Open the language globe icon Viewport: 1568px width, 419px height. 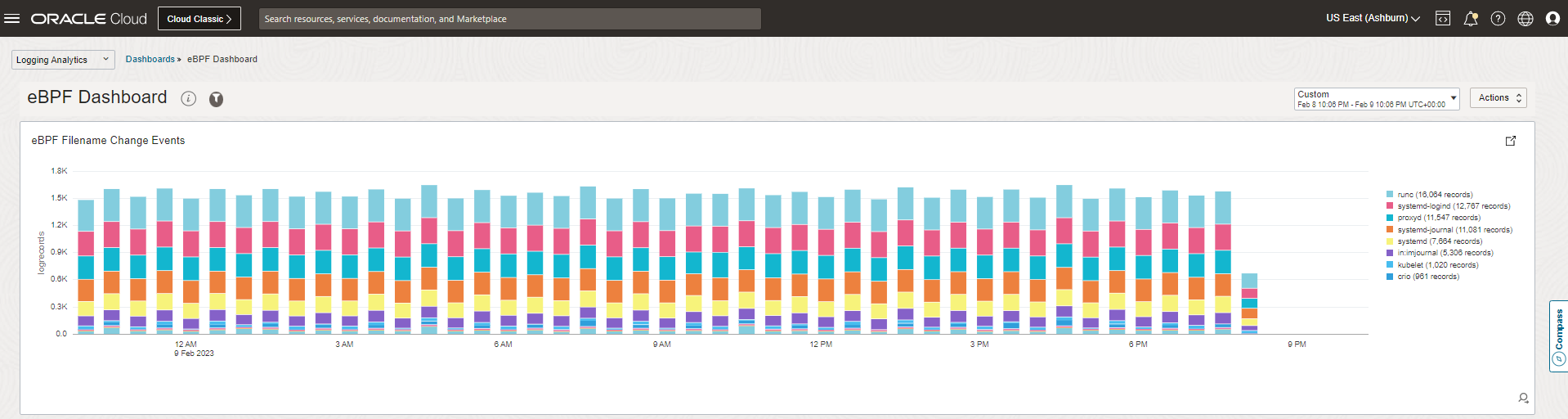tap(1525, 18)
